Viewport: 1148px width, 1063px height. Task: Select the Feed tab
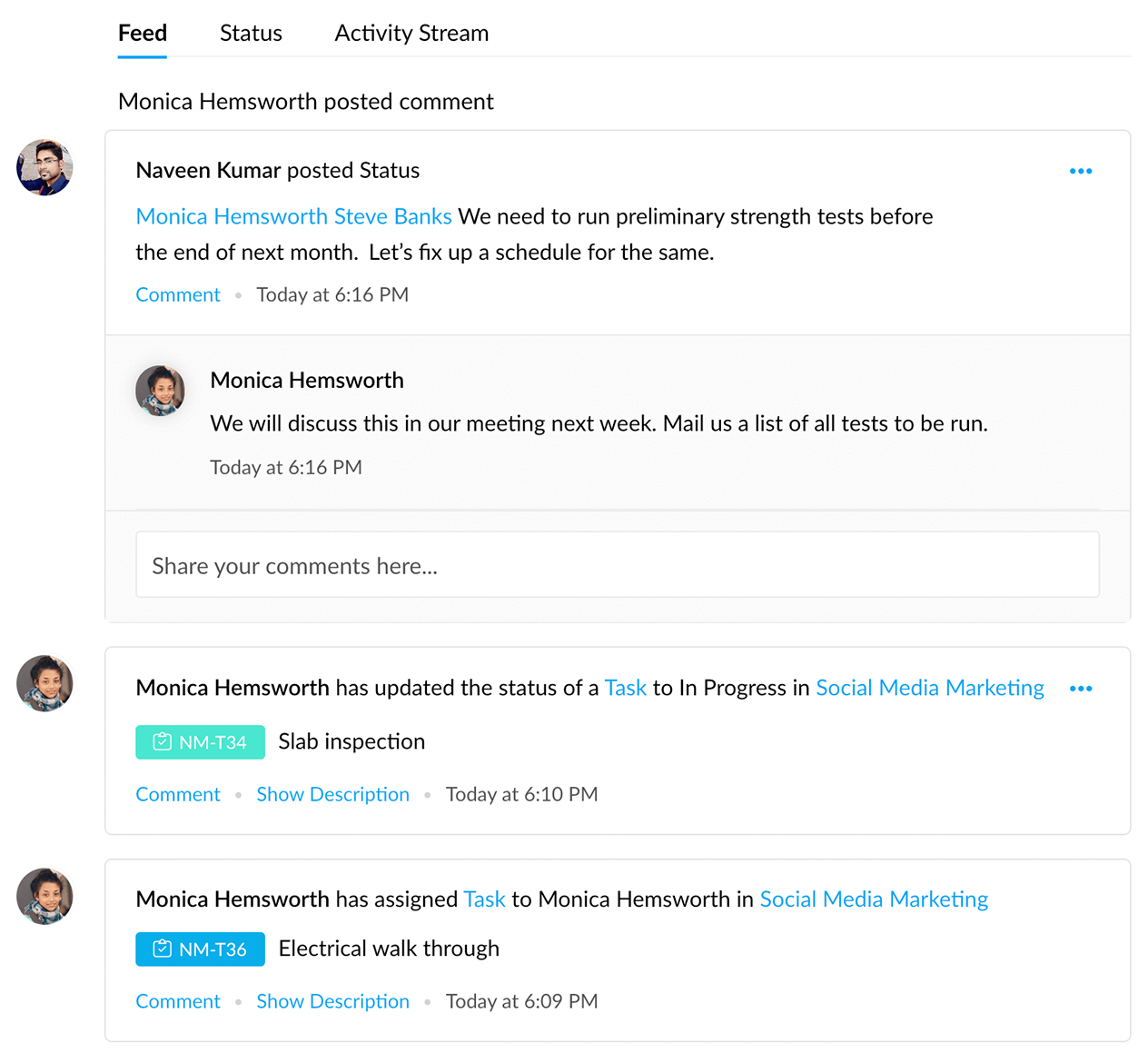click(142, 33)
